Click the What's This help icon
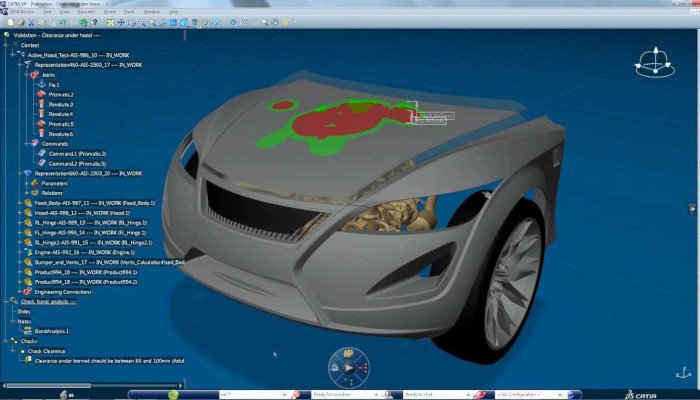The width and height of the screenshot is (700, 400). pyautogui.click(x=94, y=22)
